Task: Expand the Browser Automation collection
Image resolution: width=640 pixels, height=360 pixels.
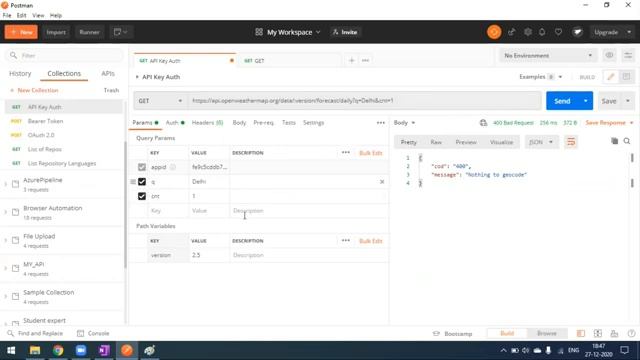Action: point(6,212)
